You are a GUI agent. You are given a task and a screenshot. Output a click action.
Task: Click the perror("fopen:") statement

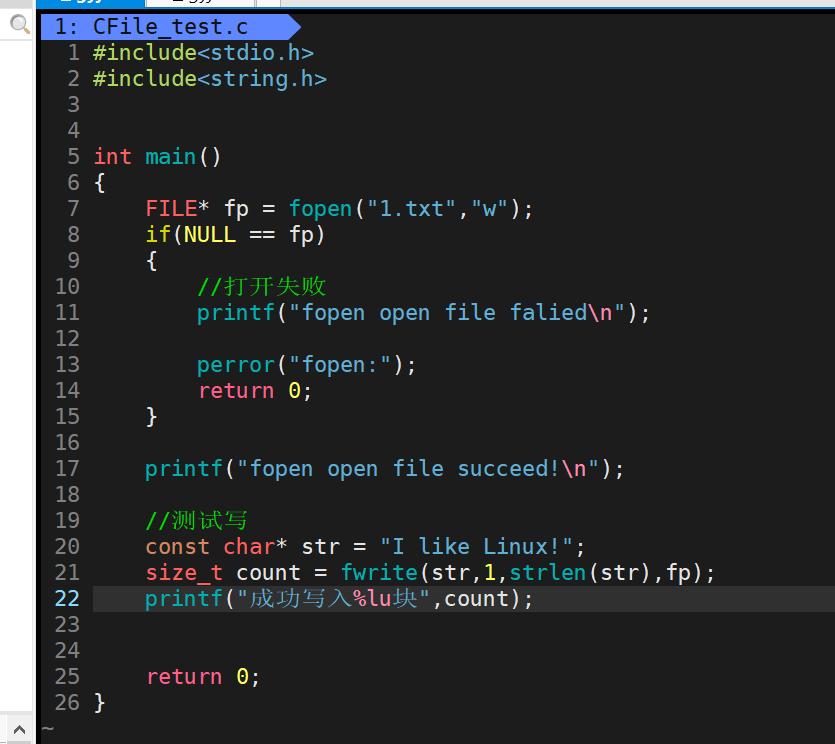click(x=306, y=365)
